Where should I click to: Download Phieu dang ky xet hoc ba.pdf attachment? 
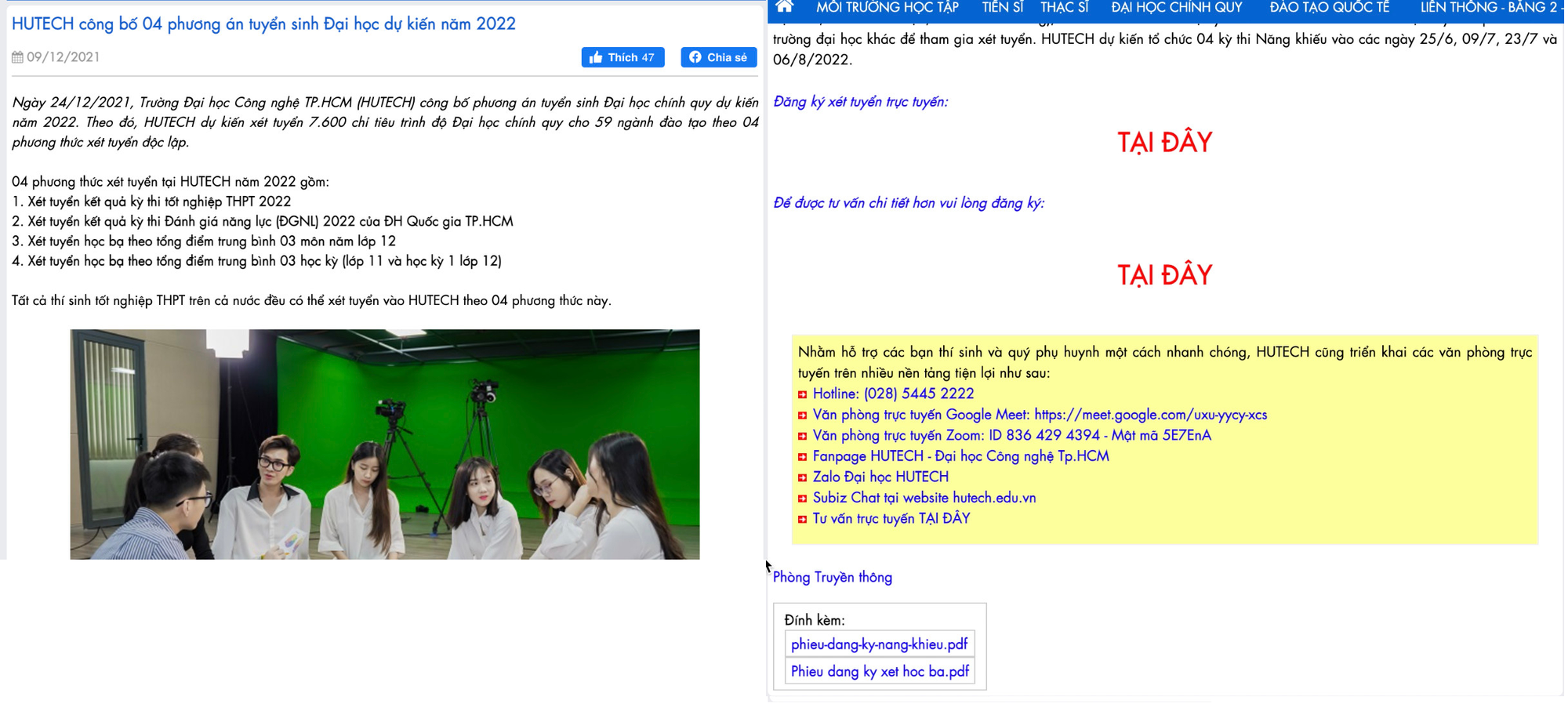coord(879,671)
